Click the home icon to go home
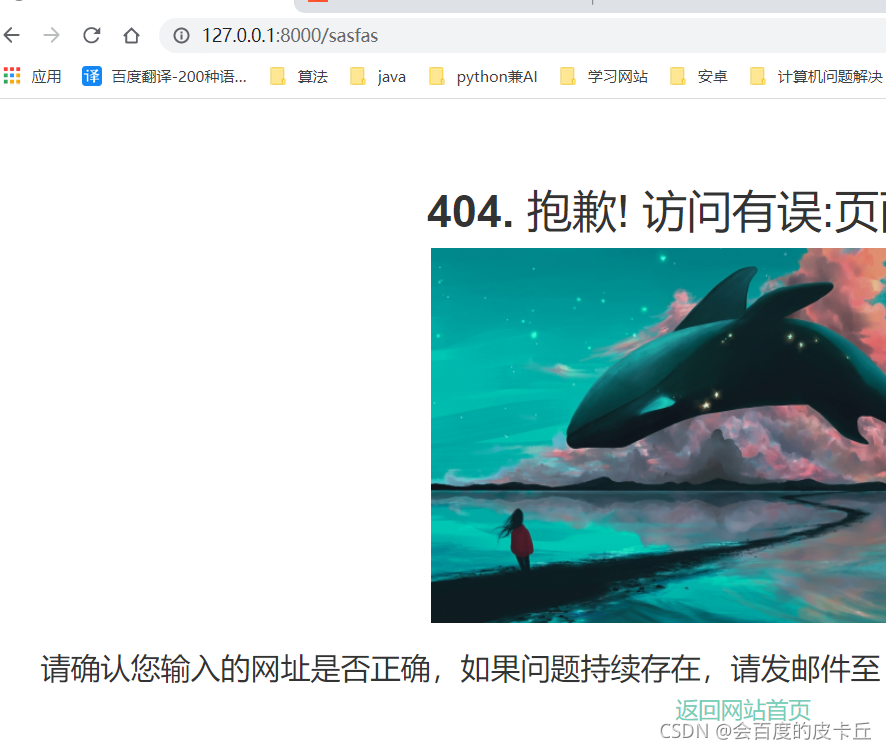886x749 pixels. click(130, 35)
